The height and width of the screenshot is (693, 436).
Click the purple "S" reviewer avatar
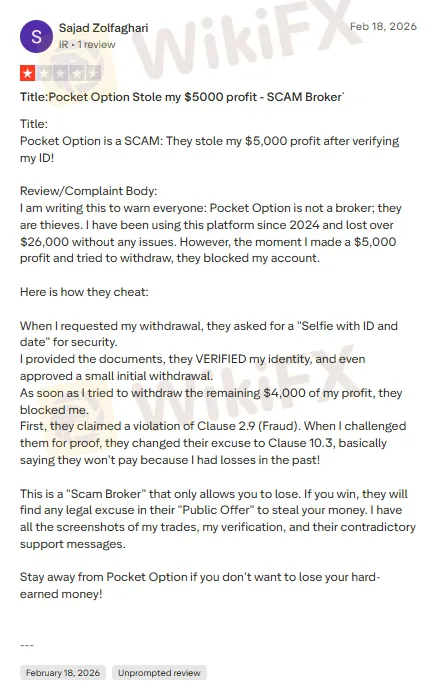pyautogui.click(x=36, y=37)
